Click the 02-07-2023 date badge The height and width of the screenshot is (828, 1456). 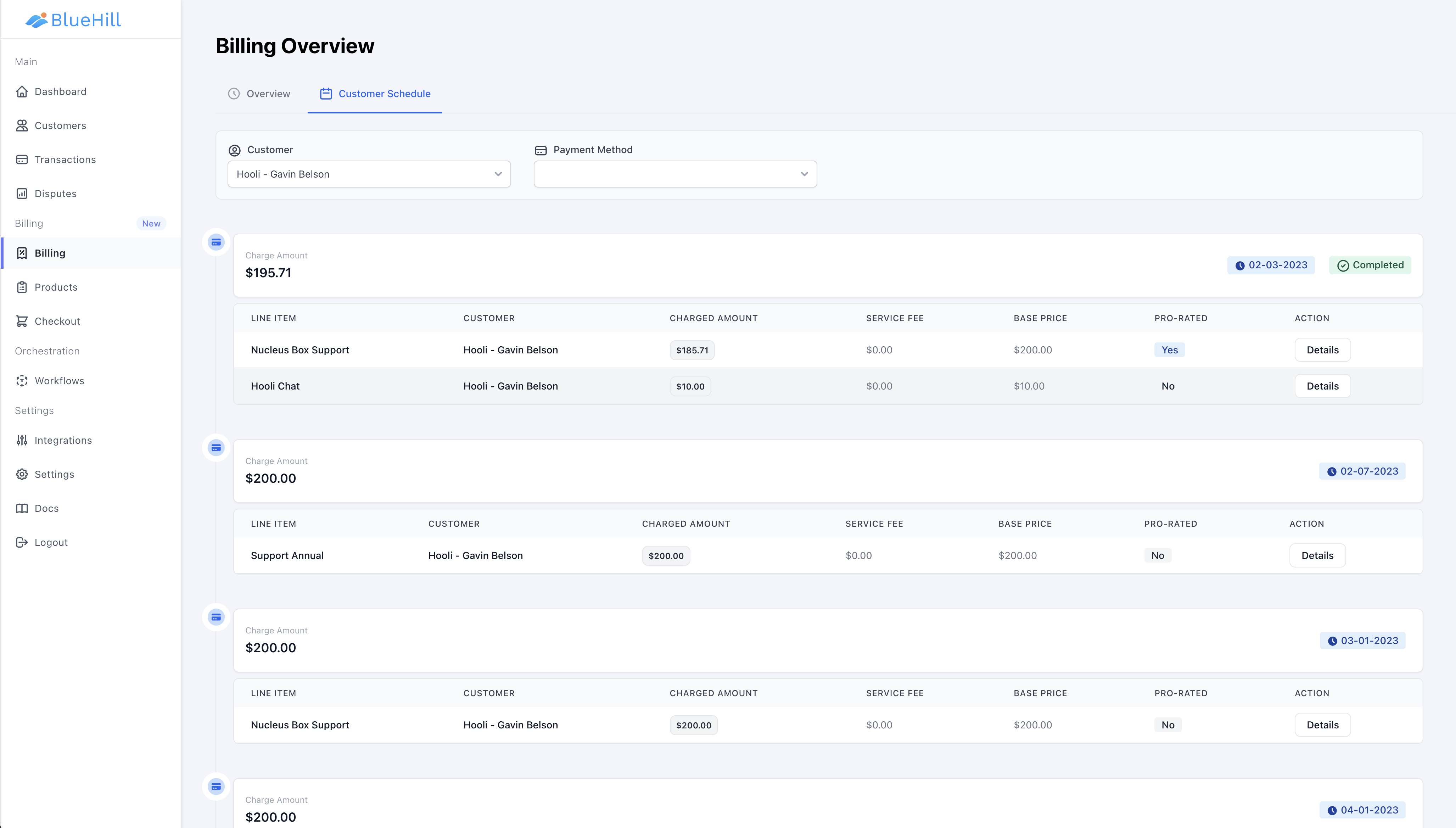pos(1362,471)
